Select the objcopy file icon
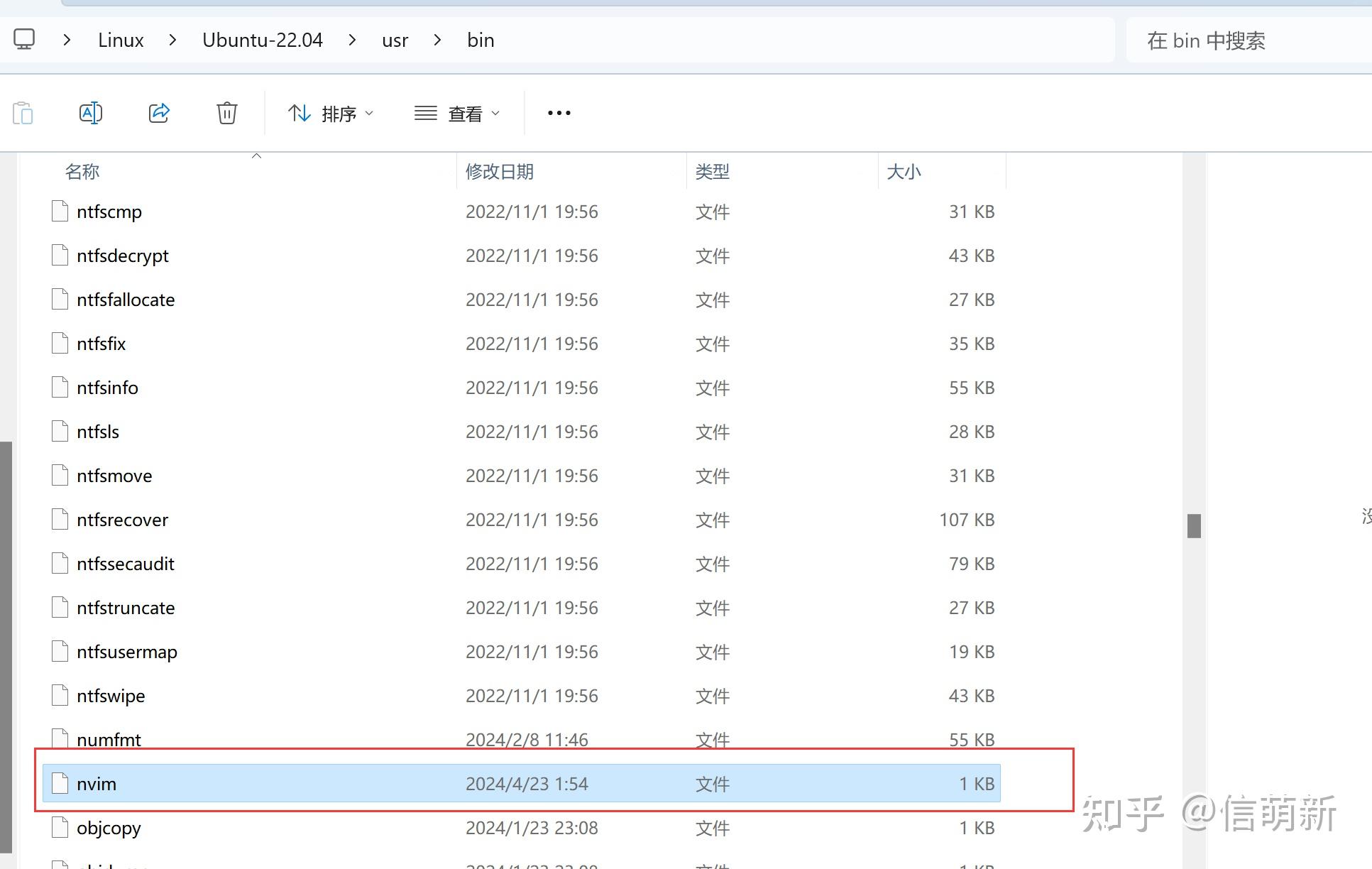 [60, 828]
